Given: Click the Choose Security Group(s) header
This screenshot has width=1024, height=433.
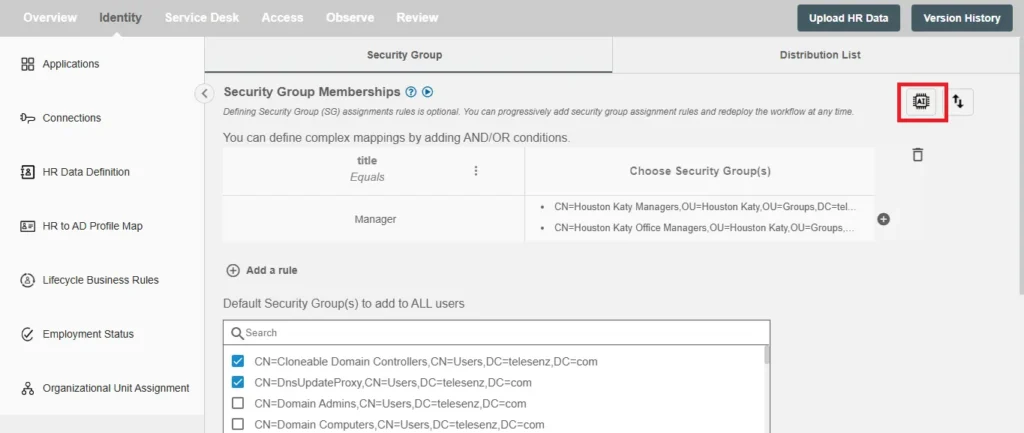Looking at the screenshot, I should click(x=700, y=171).
